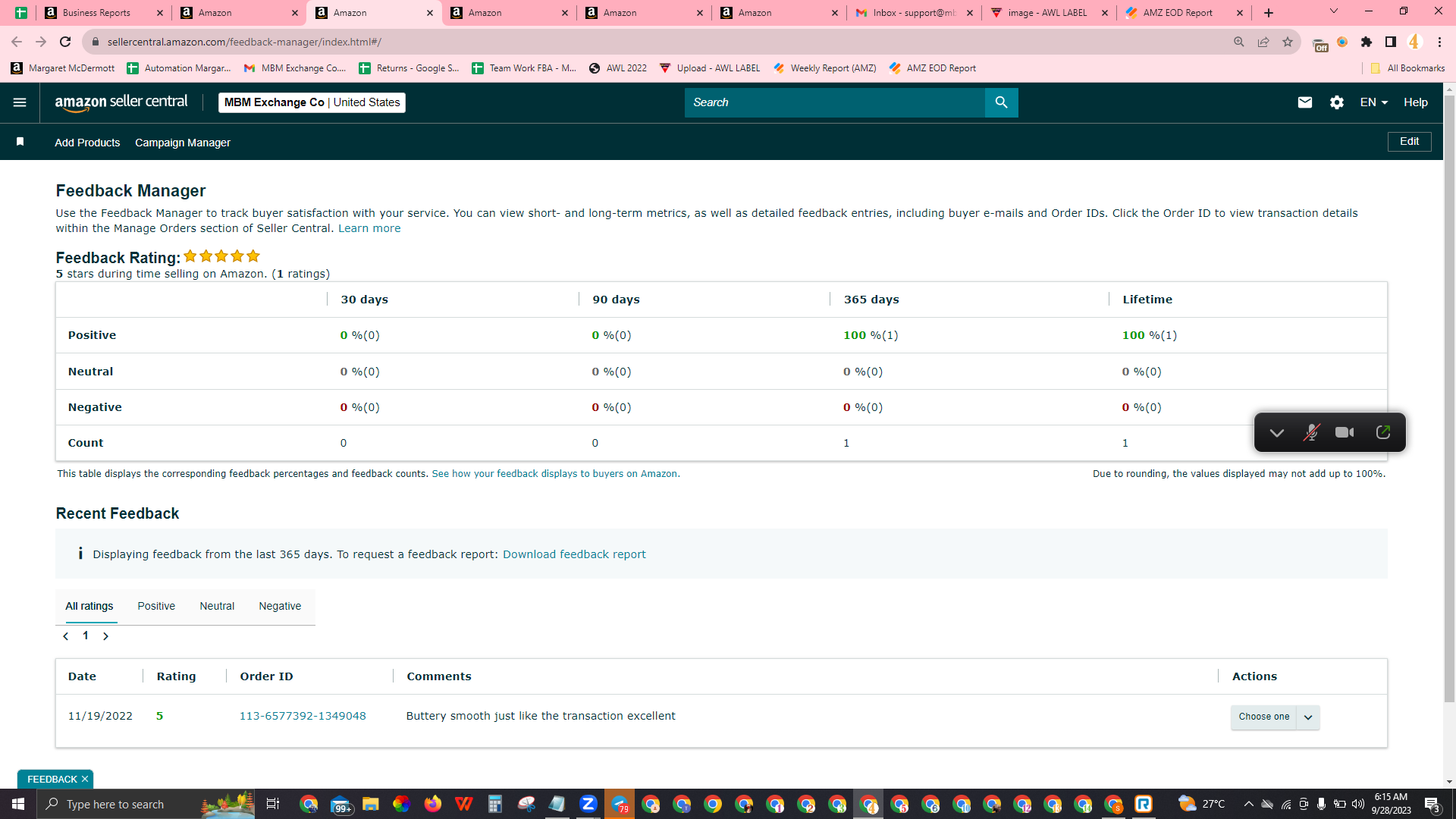Select the All ratings tab

[x=89, y=606]
